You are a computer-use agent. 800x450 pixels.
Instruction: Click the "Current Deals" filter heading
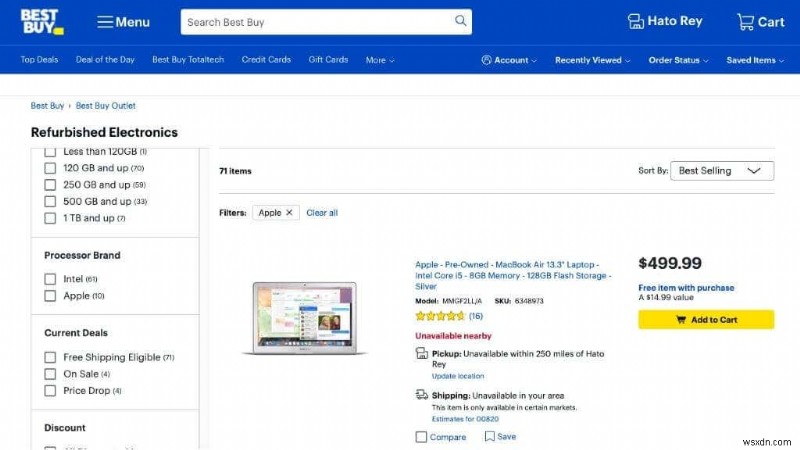[x=76, y=333]
